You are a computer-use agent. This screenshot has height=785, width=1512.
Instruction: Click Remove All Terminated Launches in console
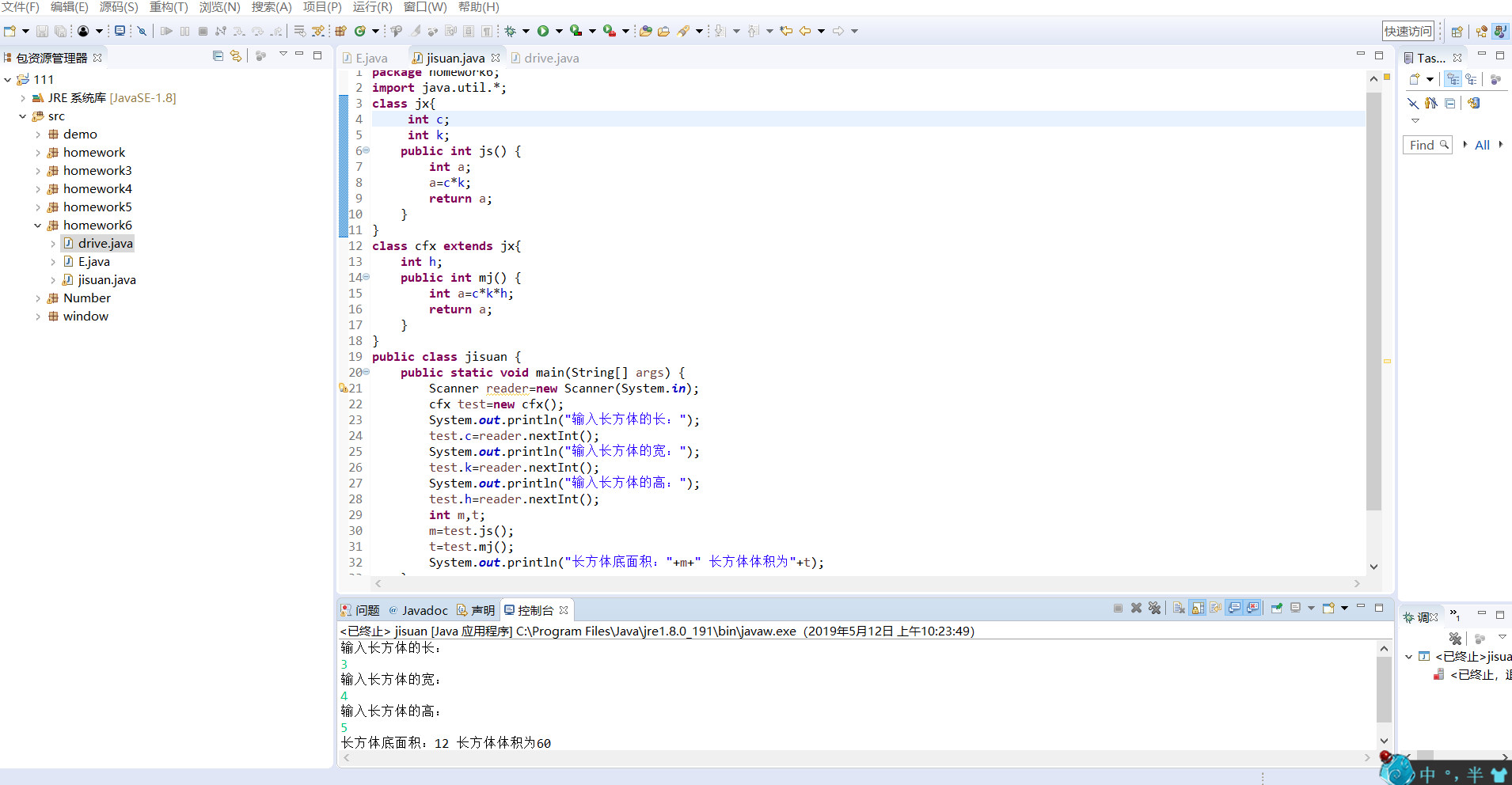coord(1155,608)
